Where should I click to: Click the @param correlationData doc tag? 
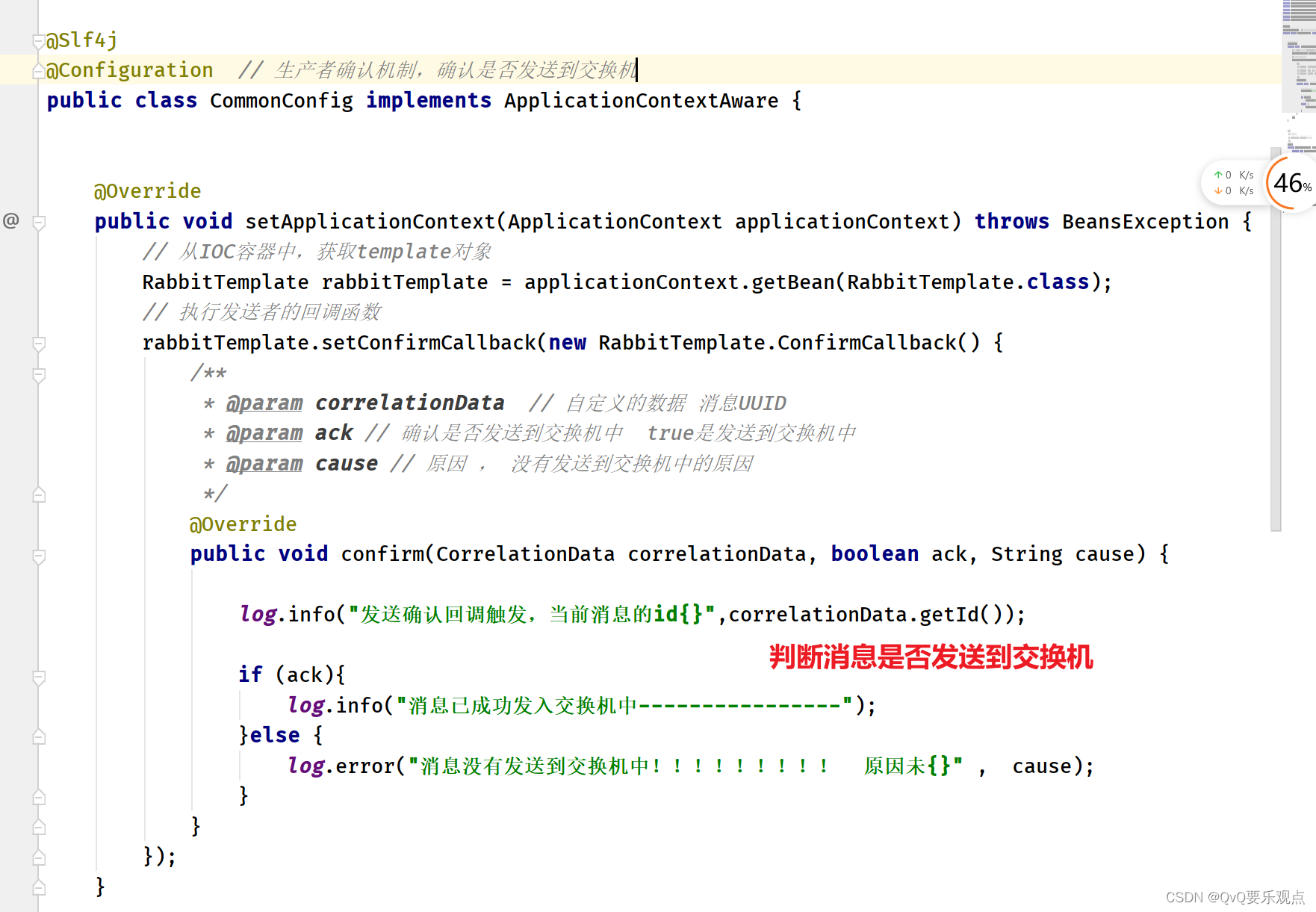(x=365, y=403)
